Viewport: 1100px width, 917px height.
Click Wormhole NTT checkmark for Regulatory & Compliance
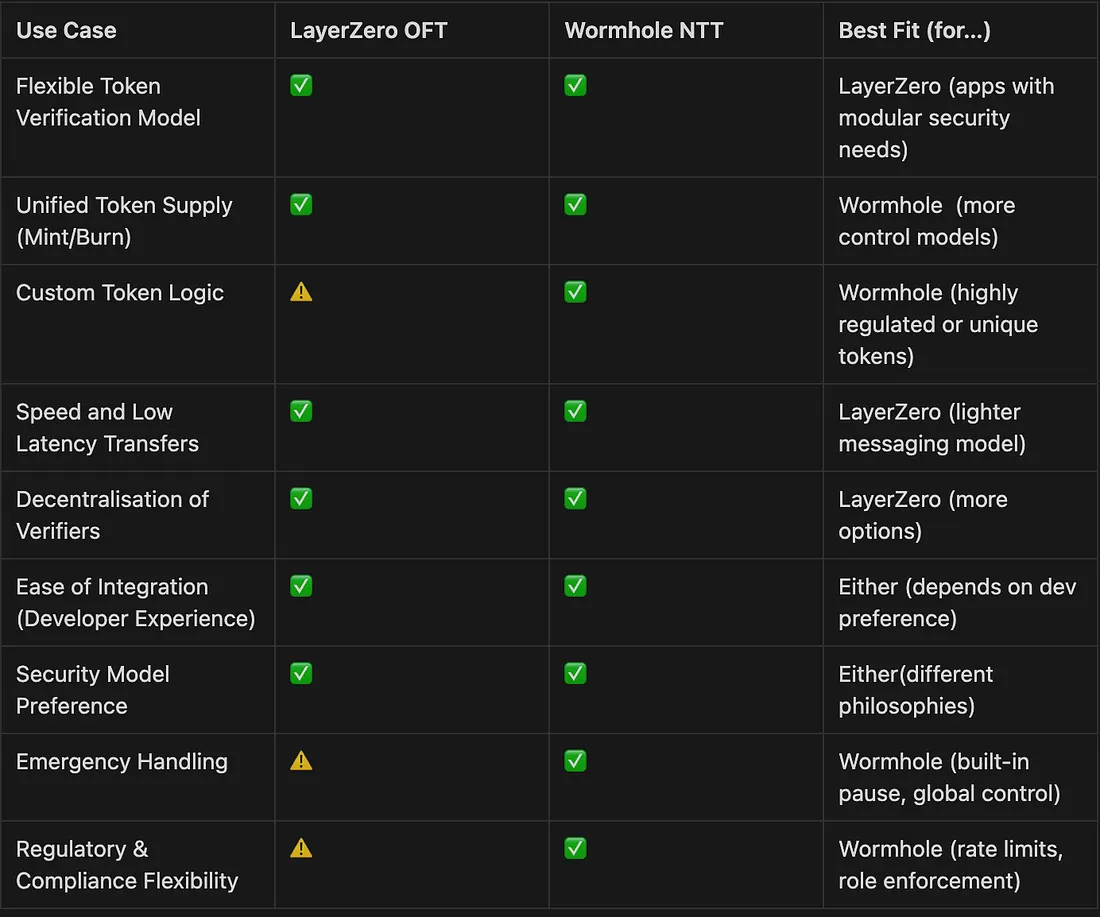[575, 848]
